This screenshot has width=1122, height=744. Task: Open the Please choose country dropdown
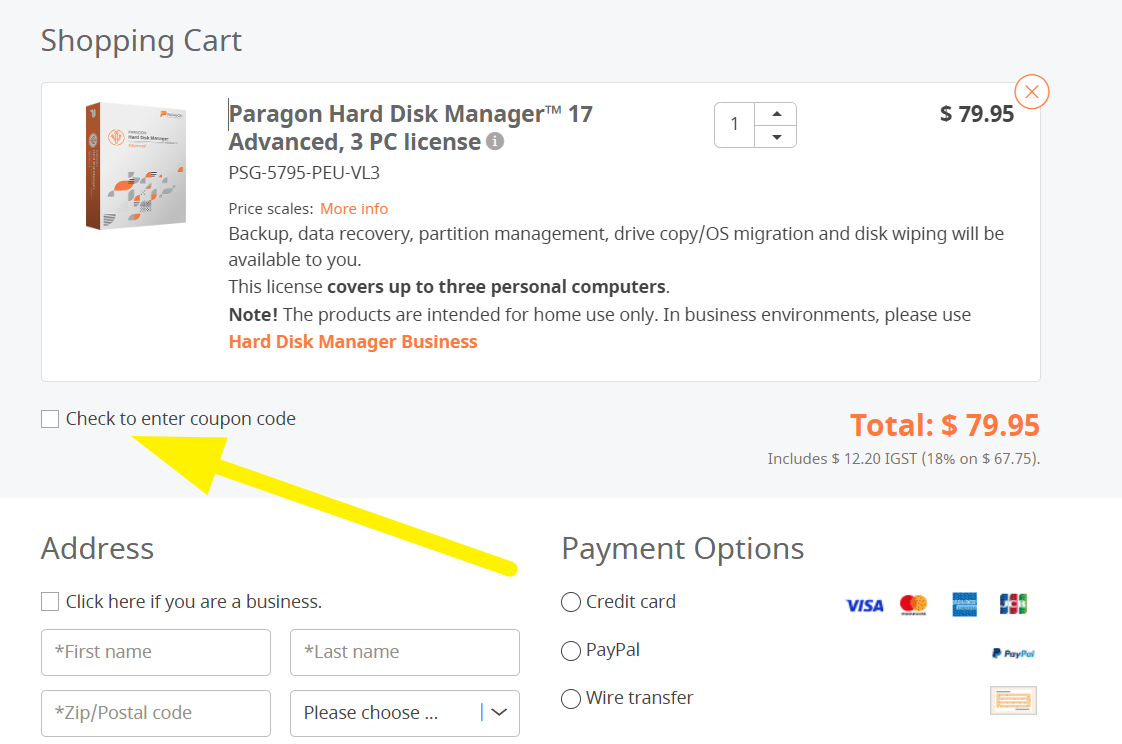[405, 713]
